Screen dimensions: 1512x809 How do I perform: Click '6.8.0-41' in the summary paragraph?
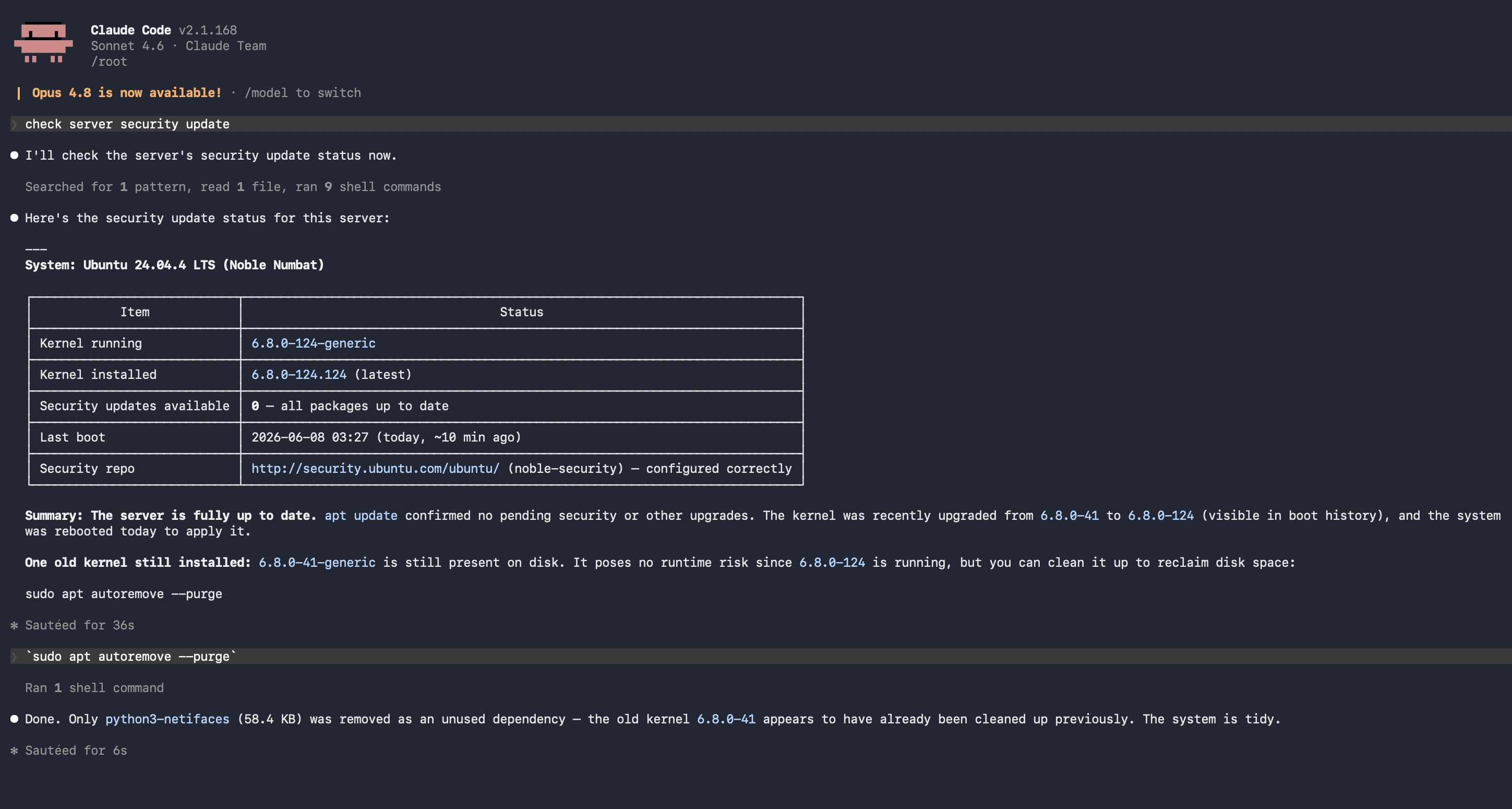tap(1070, 516)
